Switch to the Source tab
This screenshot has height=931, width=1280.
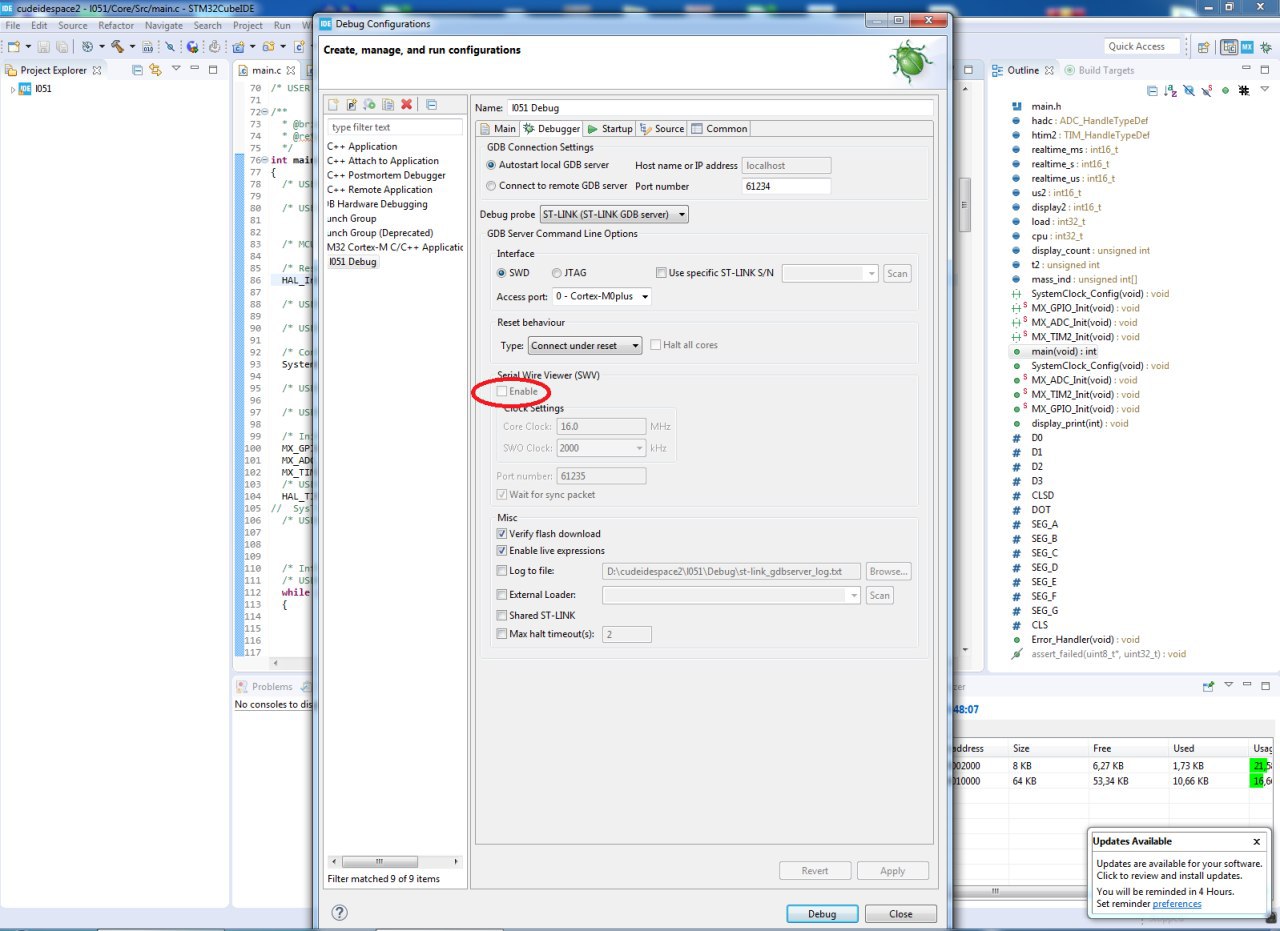(x=662, y=129)
